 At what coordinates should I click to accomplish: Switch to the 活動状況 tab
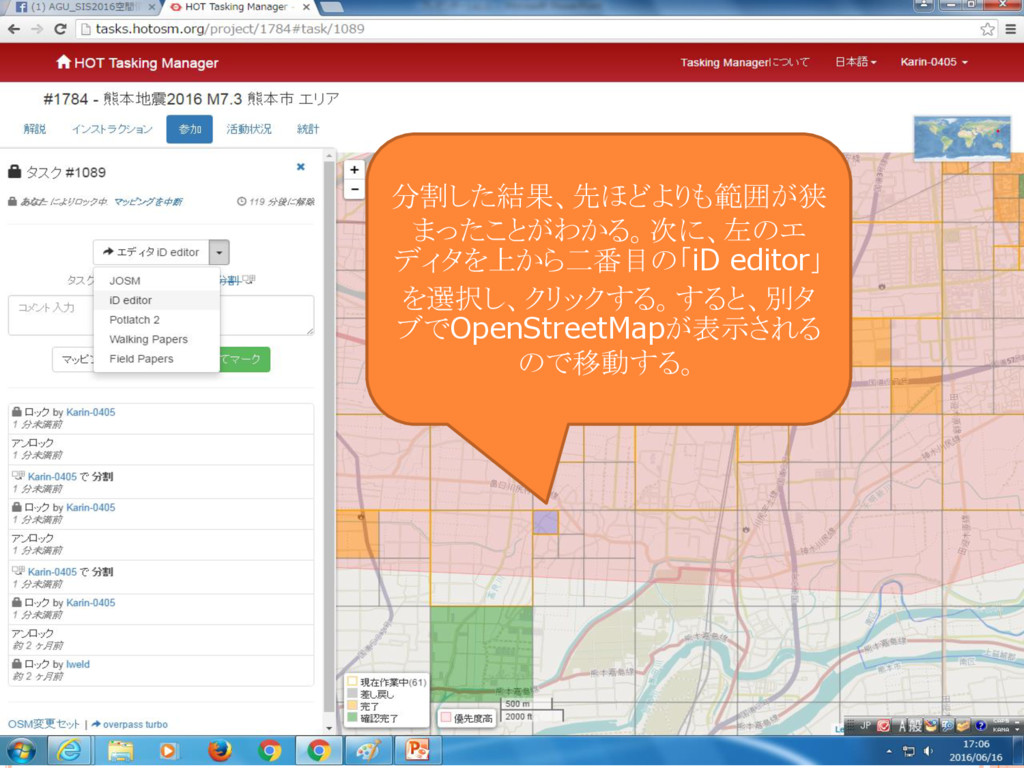click(248, 129)
